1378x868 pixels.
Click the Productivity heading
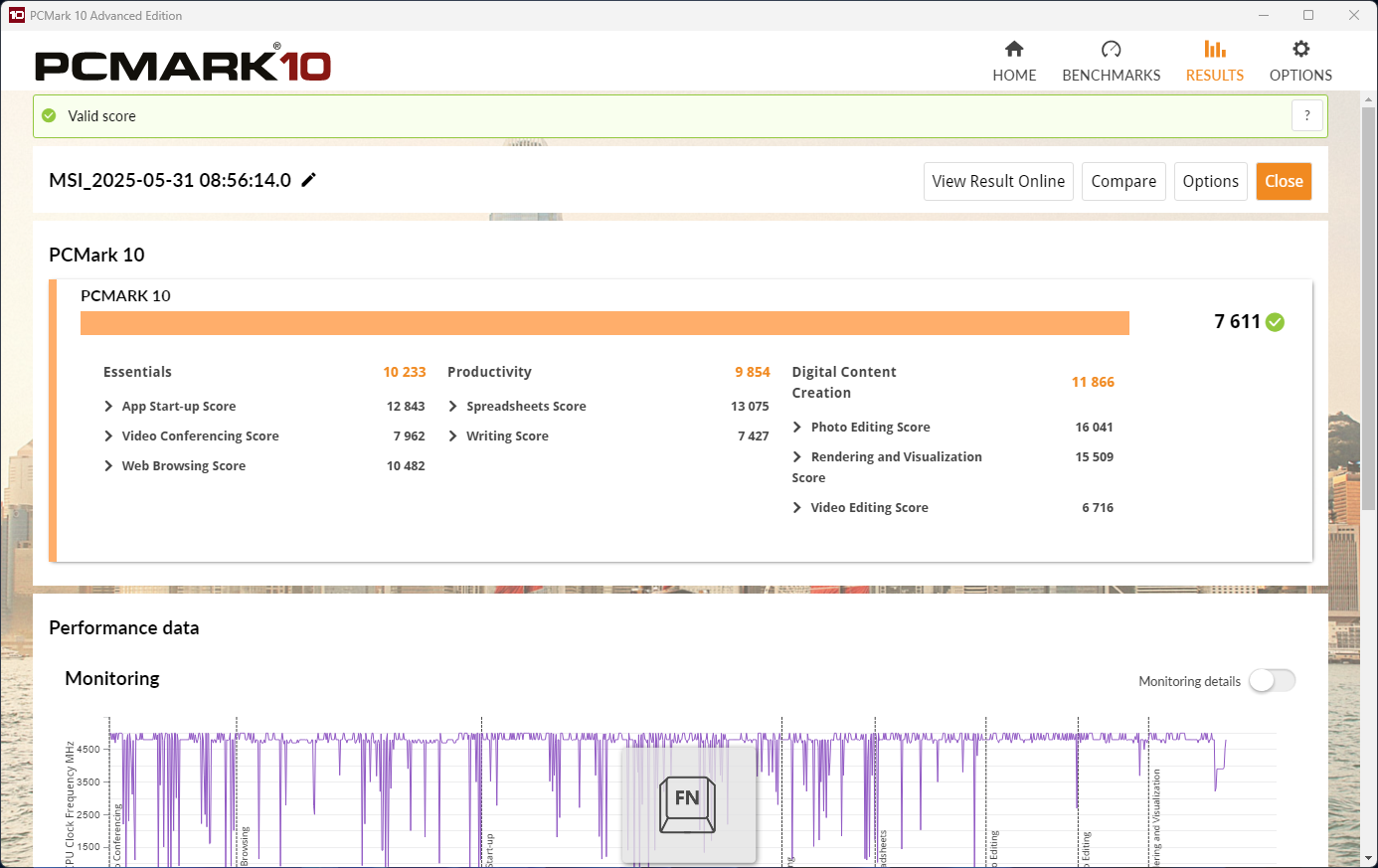(x=489, y=372)
